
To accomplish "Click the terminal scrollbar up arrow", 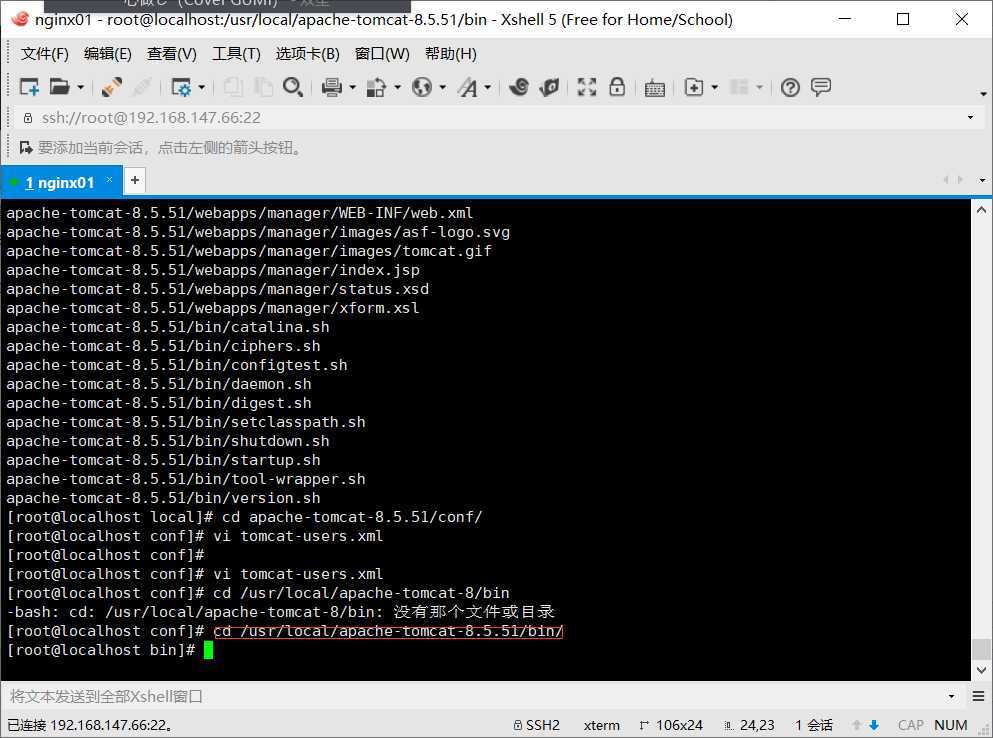I will pyautogui.click(x=981, y=210).
